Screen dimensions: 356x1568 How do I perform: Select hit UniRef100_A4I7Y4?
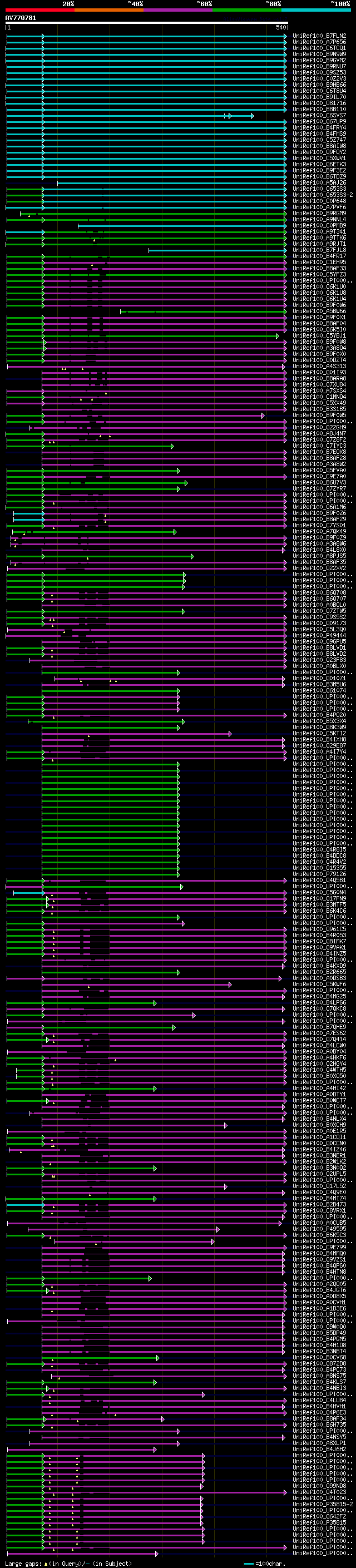(319, 752)
